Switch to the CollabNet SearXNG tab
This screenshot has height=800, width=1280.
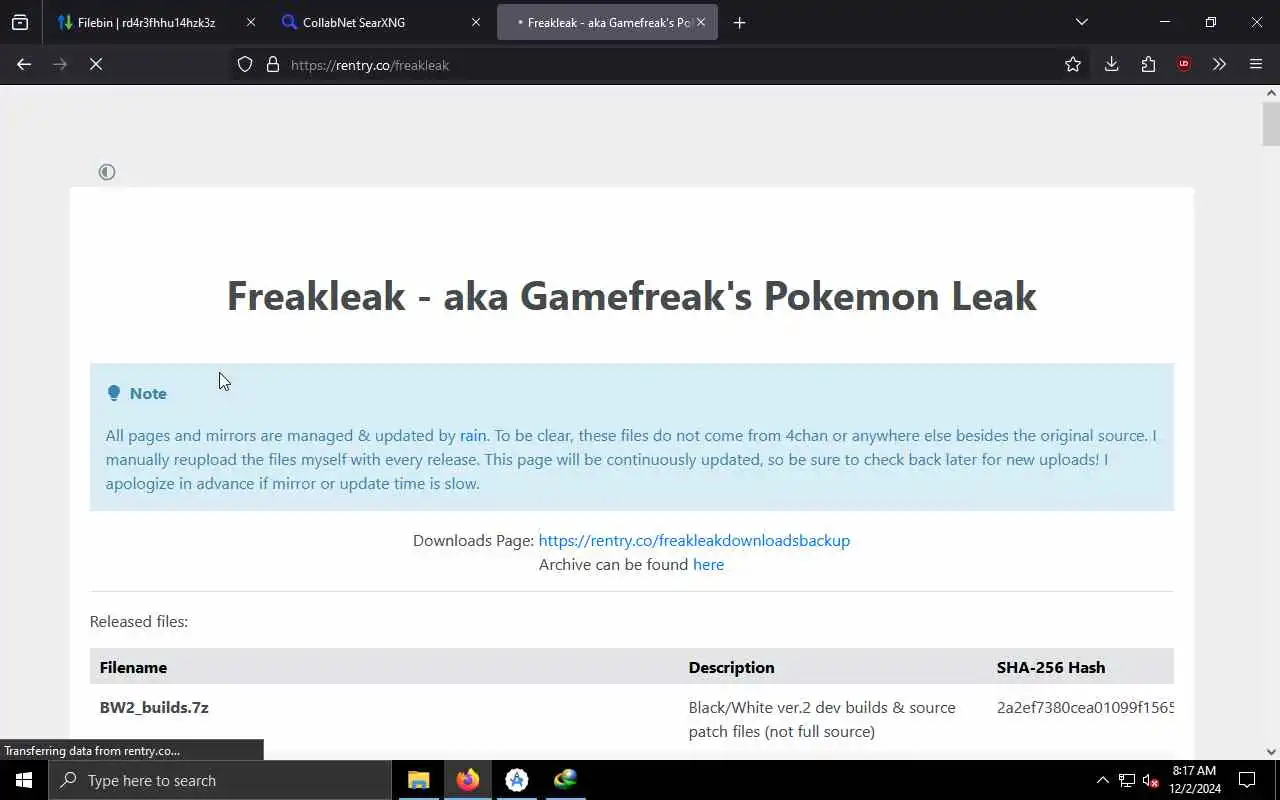pyautogui.click(x=380, y=22)
